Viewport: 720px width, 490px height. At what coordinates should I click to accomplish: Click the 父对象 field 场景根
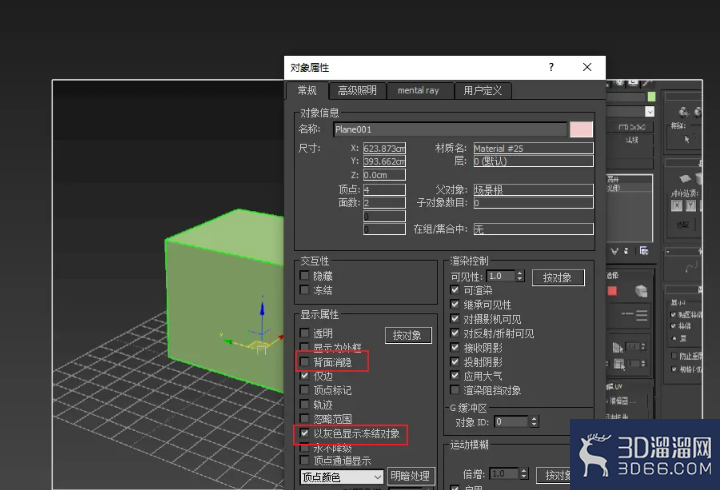pos(534,190)
